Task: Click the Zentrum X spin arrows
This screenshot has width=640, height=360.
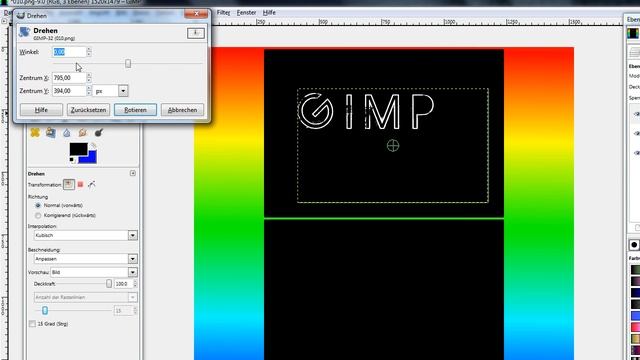Action: (x=89, y=78)
